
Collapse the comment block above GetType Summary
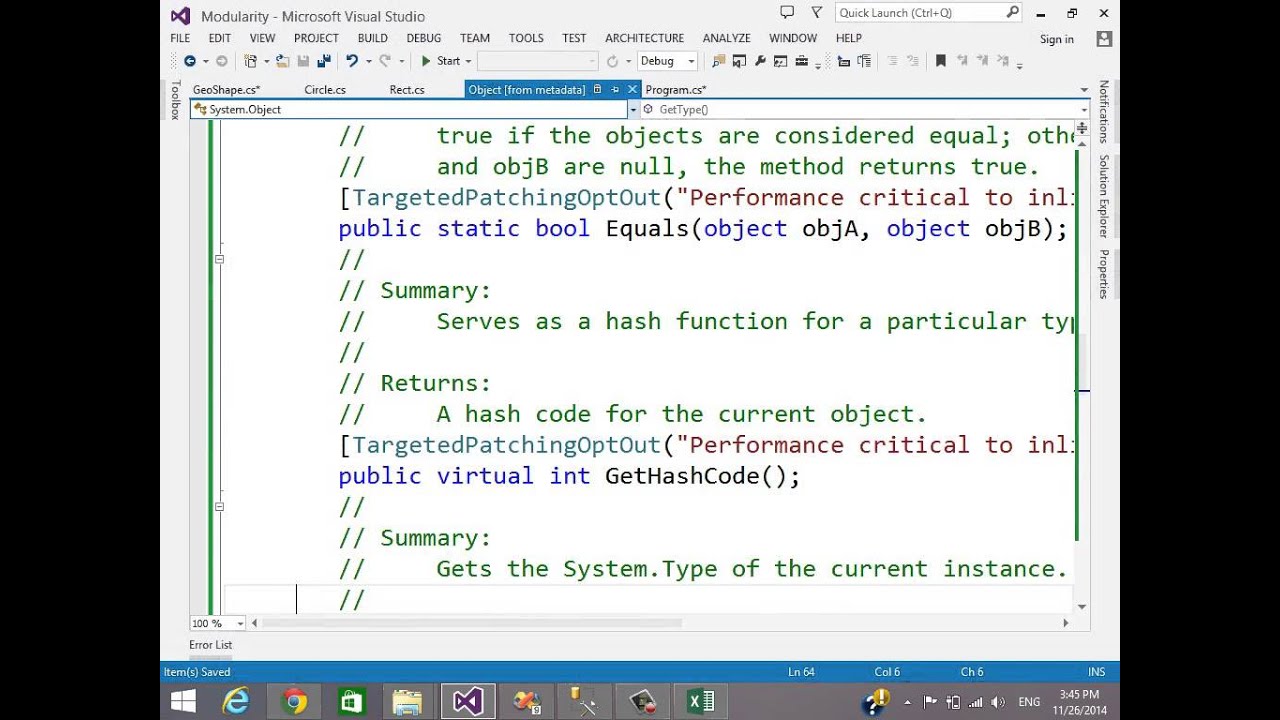click(x=219, y=506)
